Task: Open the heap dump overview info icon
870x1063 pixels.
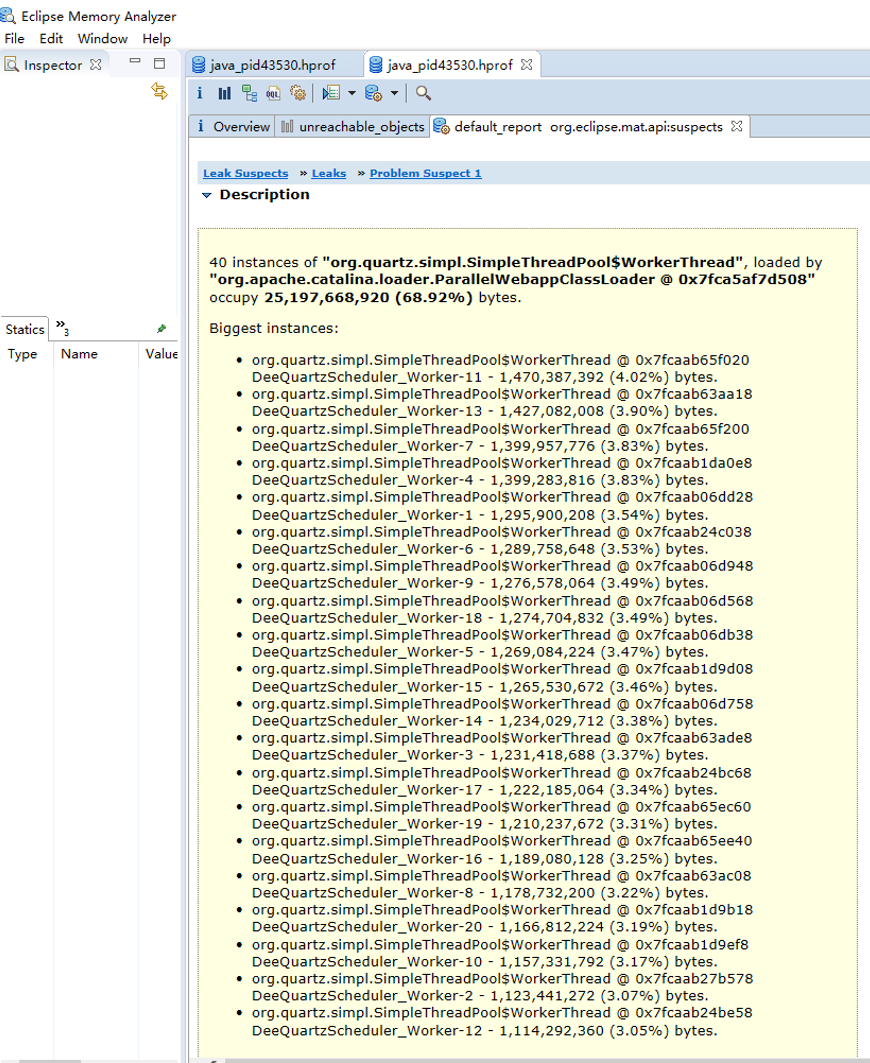Action: [x=199, y=93]
